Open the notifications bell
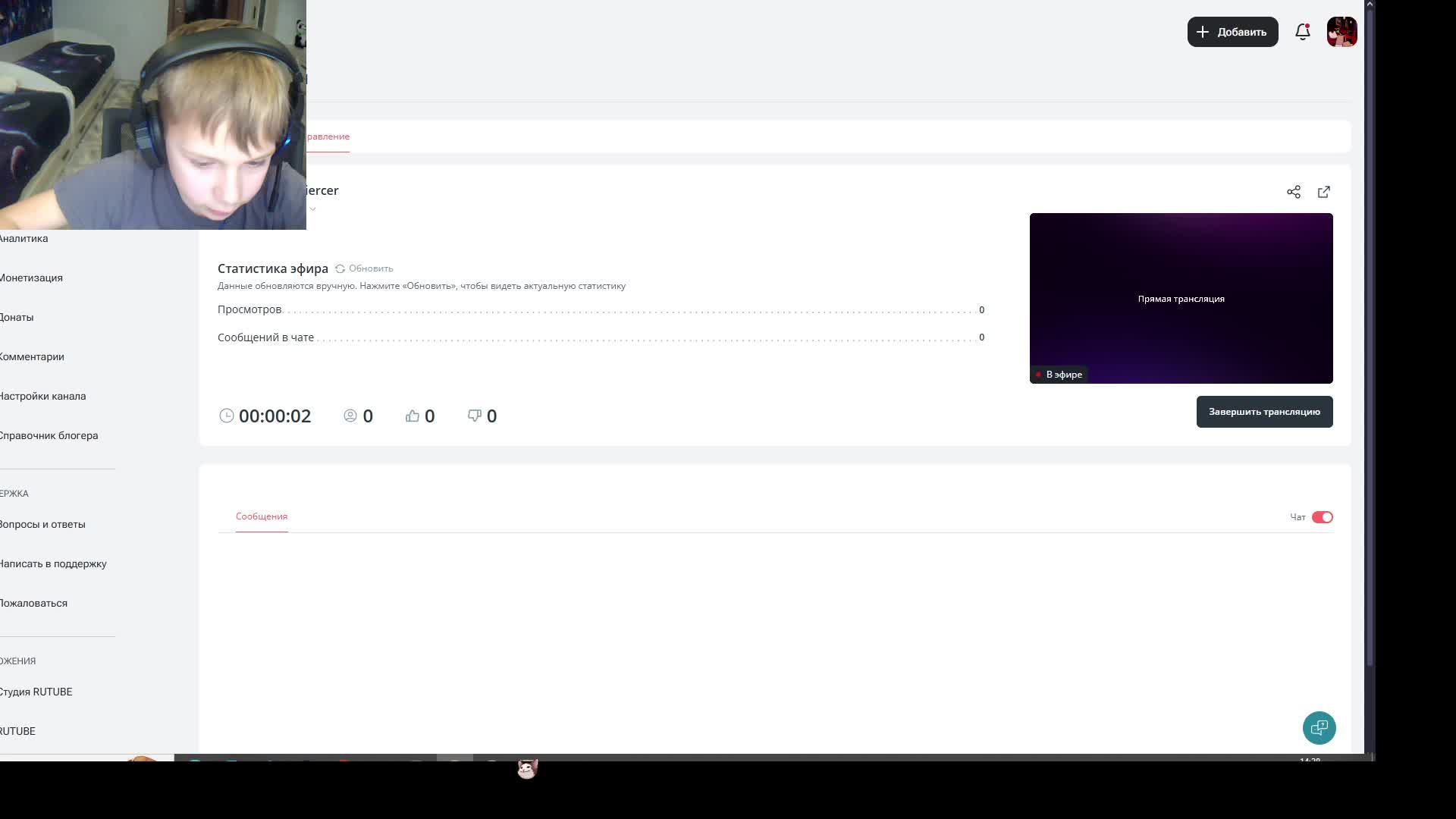Image resolution: width=1456 pixels, height=819 pixels. pyautogui.click(x=1303, y=32)
